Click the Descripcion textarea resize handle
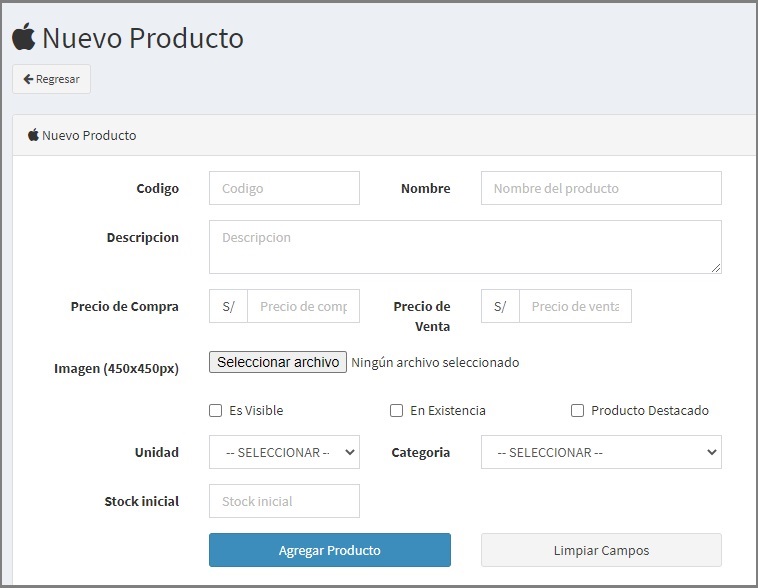This screenshot has height=588, width=758. pos(716,268)
